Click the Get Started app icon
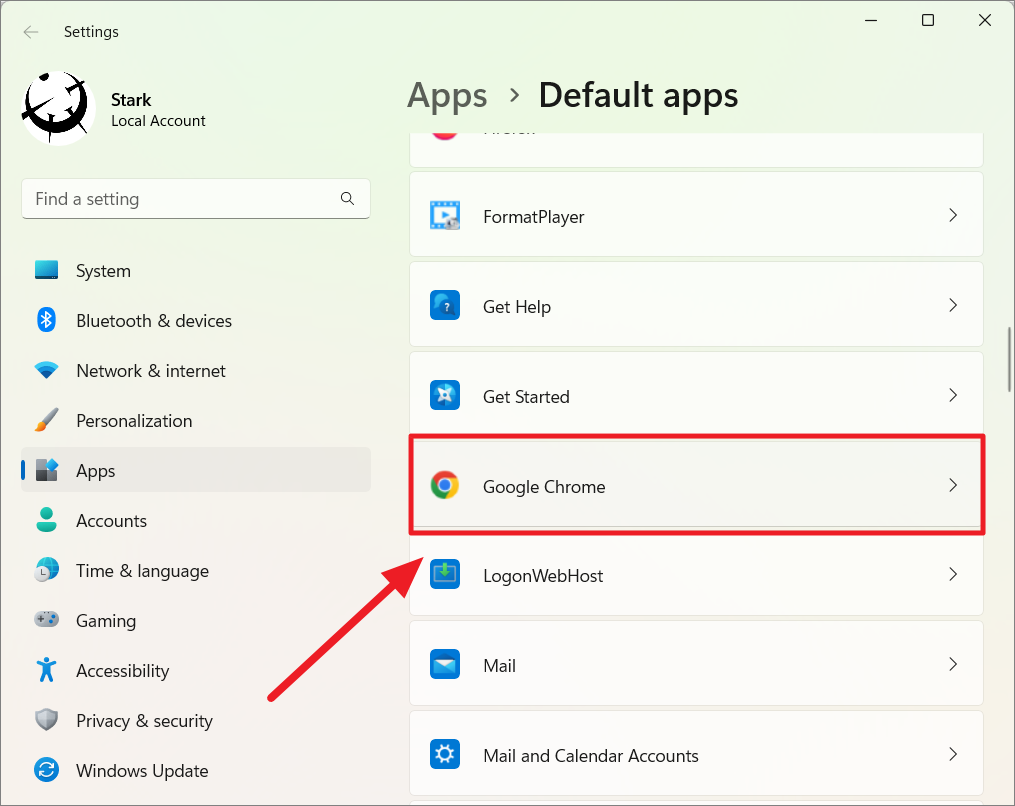Image resolution: width=1015 pixels, height=806 pixels. [445, 395]
